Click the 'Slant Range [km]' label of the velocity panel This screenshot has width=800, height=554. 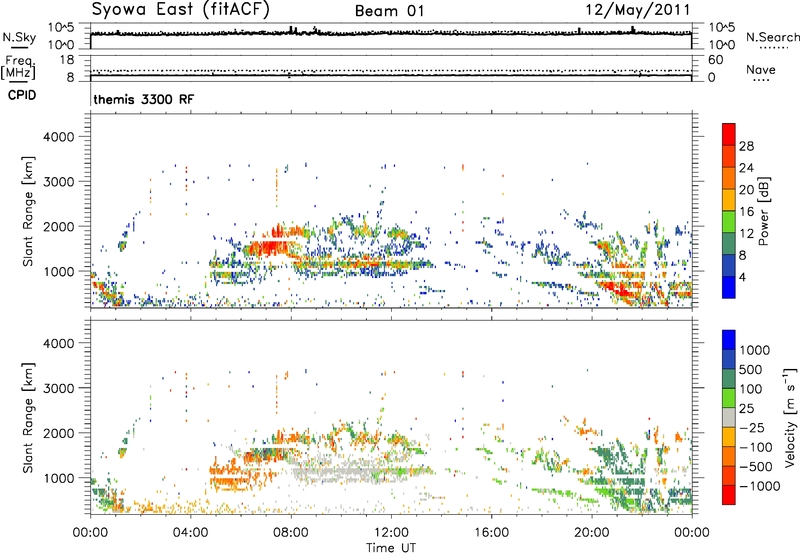pos(28,417)
